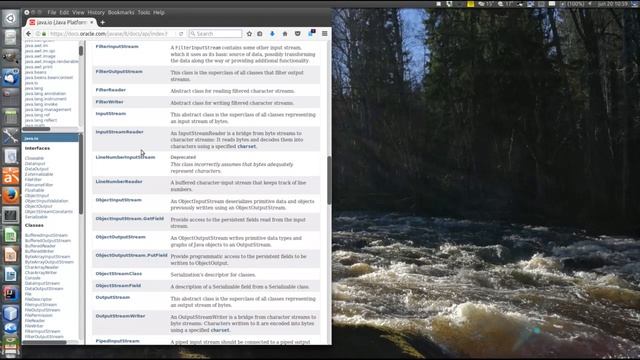The image size is (640, 360).
Task: Reload the page using the refresh icon
Action: (x=181, y=34)
